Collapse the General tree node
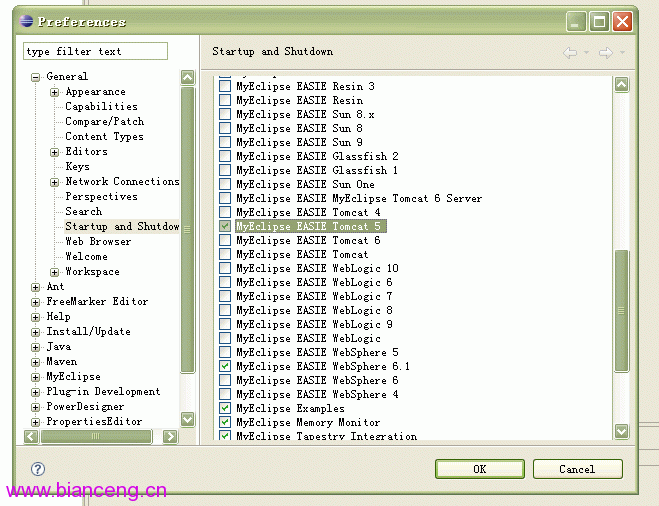659x506 pixels. 35,77
